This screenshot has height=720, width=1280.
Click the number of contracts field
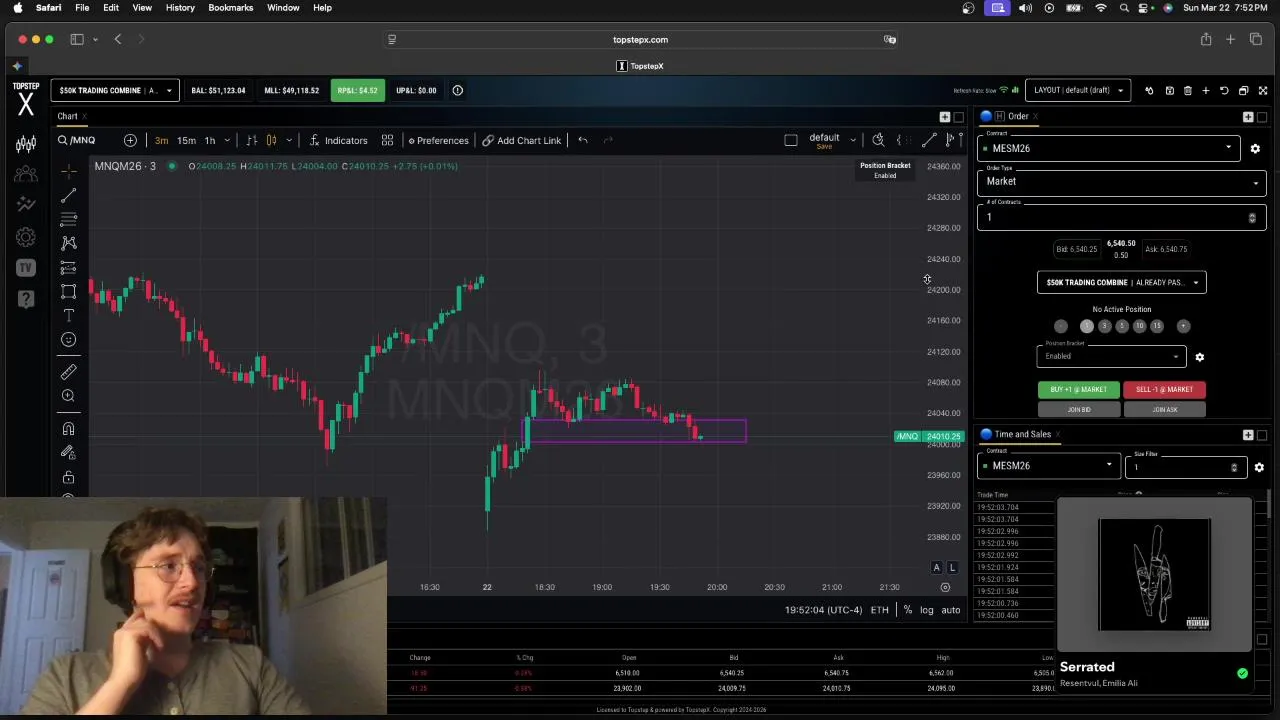click(1122, 217)
